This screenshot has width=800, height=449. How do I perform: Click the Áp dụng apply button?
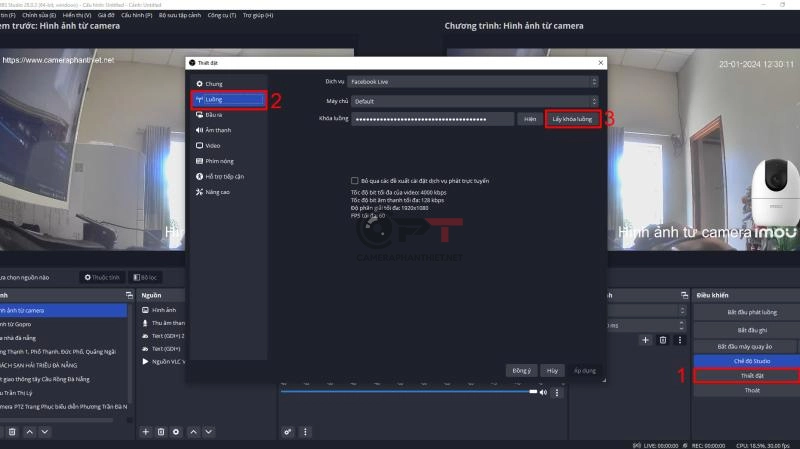(585, 371)
